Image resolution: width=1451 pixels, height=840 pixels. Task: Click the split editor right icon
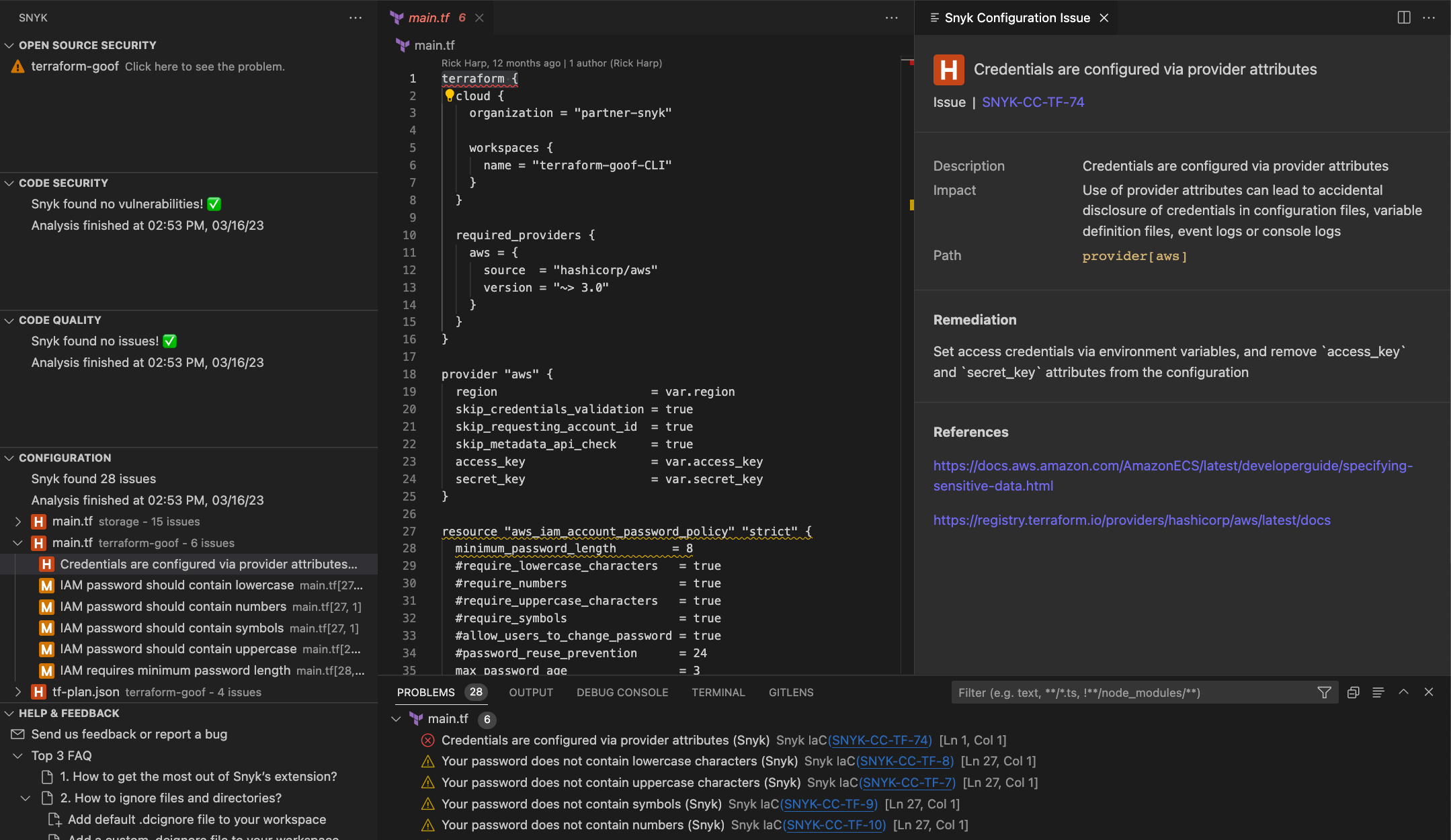tap(1404, 17)
